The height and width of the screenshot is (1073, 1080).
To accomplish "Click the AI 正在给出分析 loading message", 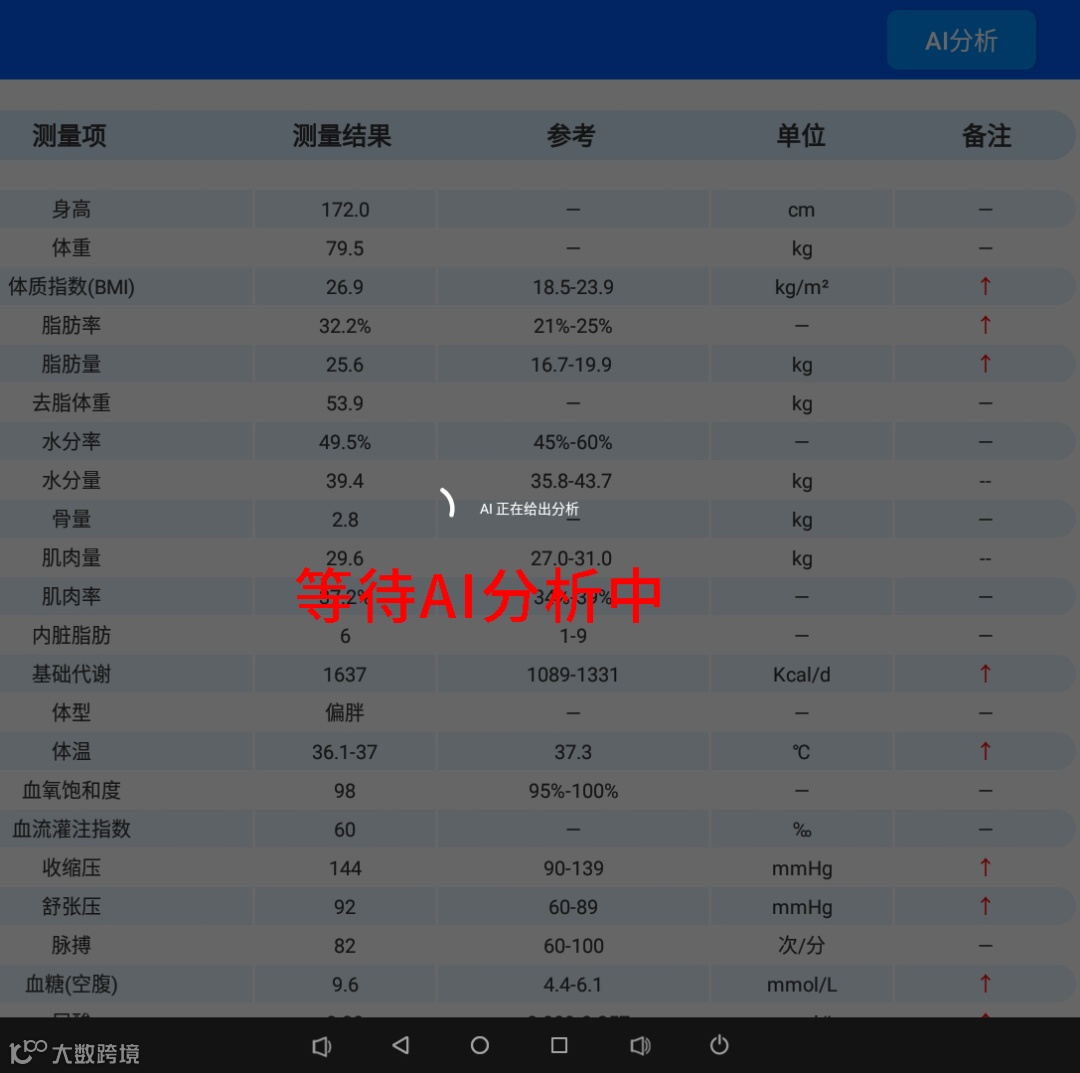I will (x=529, y=509).
